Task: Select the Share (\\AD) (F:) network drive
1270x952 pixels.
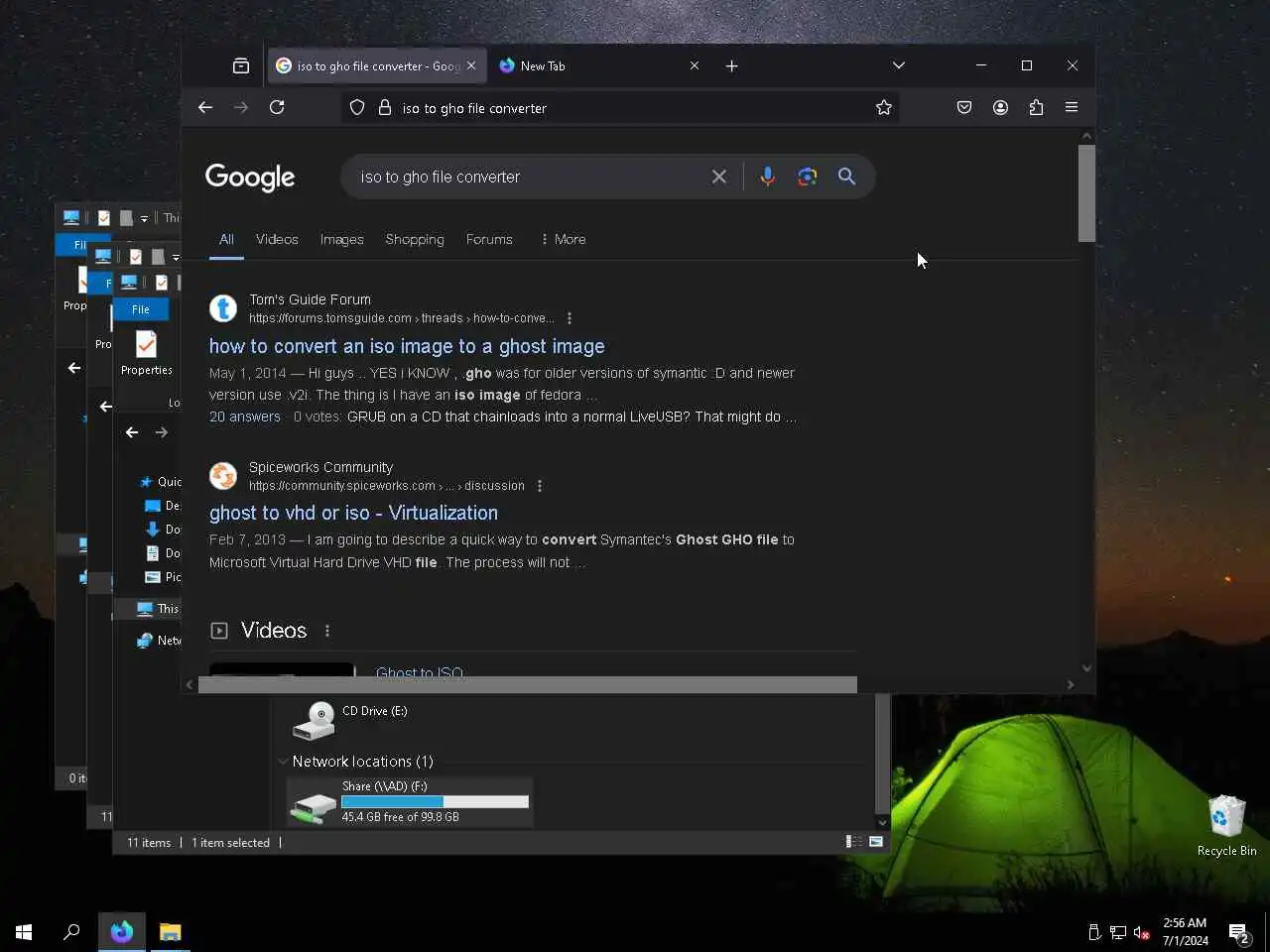Action: [410, 802]
